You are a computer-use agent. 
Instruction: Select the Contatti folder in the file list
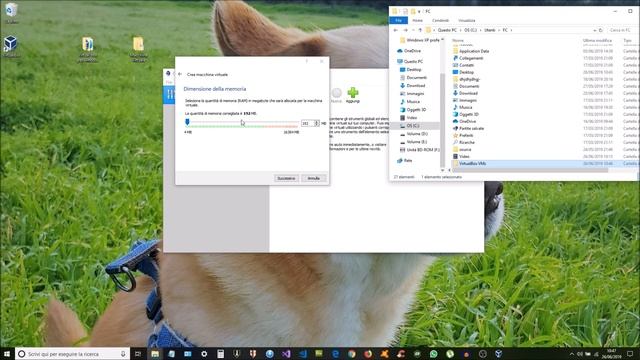point(466,65)
